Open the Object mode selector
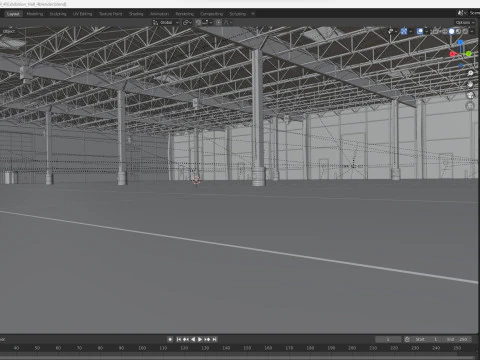The width and height of the screenshot is (480, 360). [9, 31]
